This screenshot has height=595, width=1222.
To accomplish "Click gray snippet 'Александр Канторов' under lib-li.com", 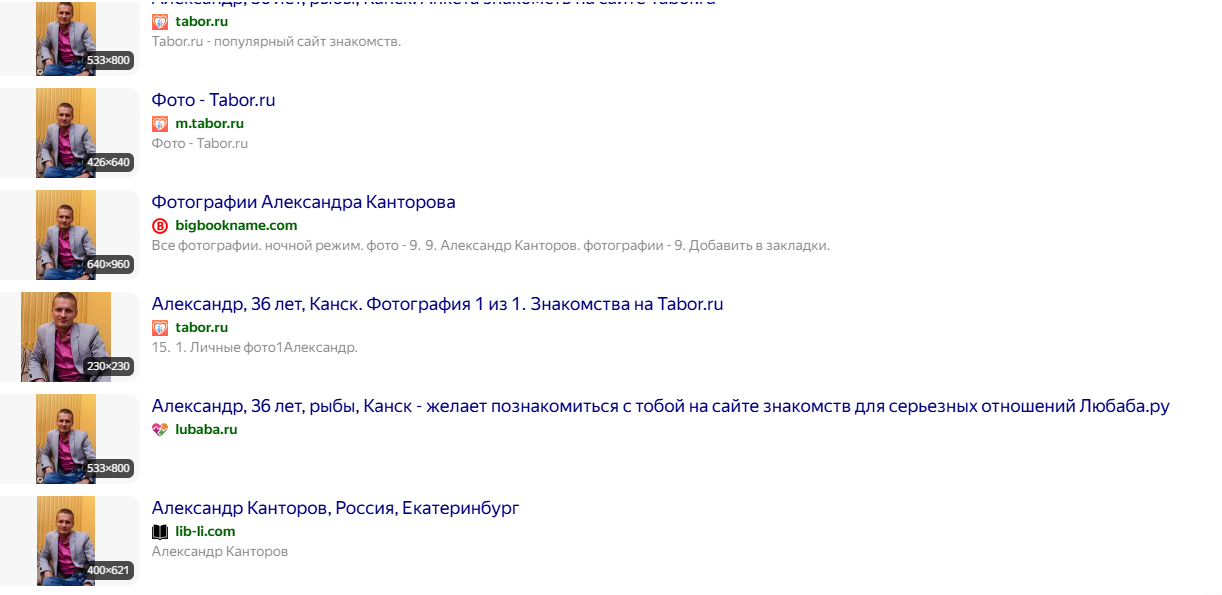I will click(x=220, y=552).
